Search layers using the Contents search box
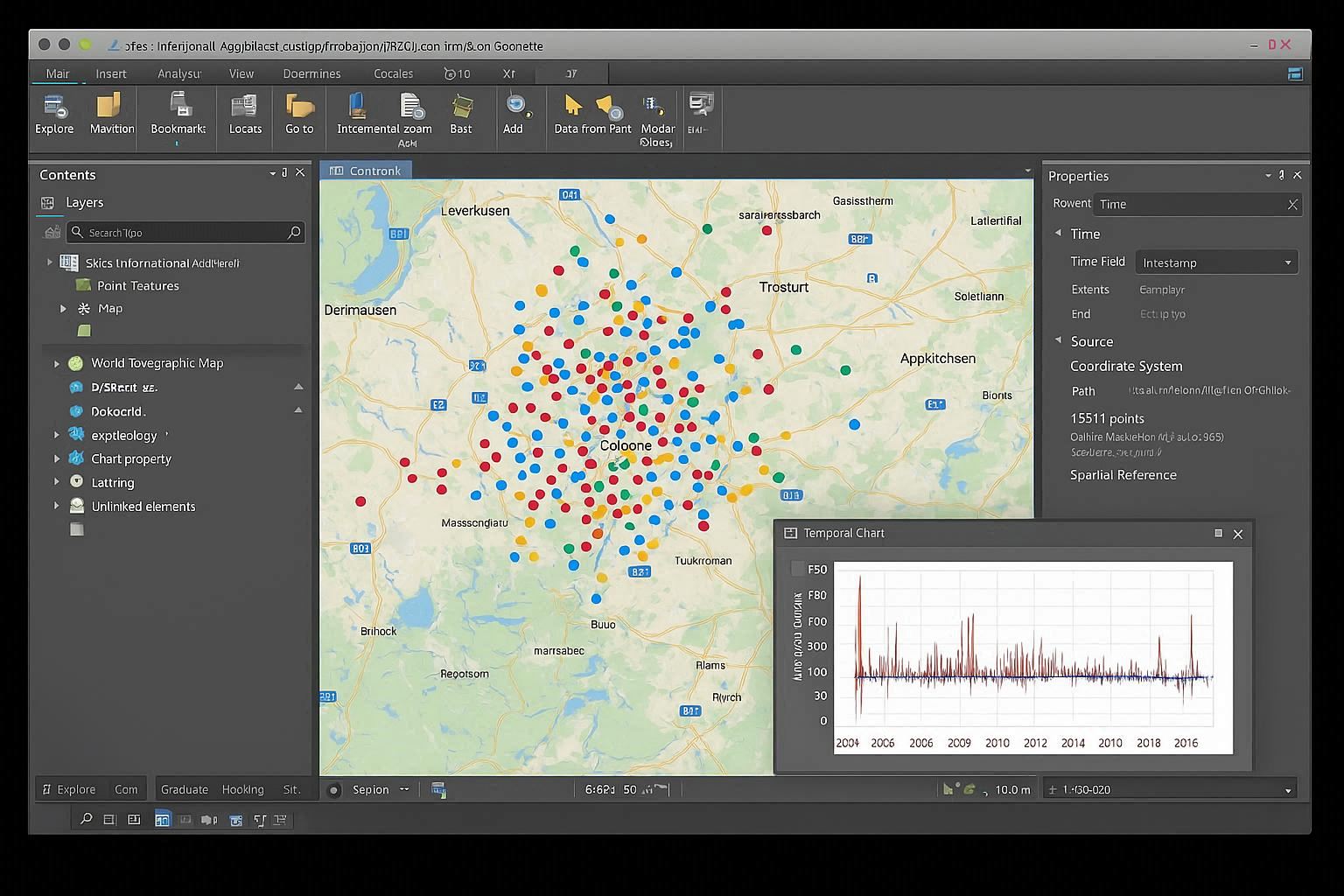Image resolution: width=1344 pixels, height=896 pixels. pyautogui.click(x=185, y=232)
